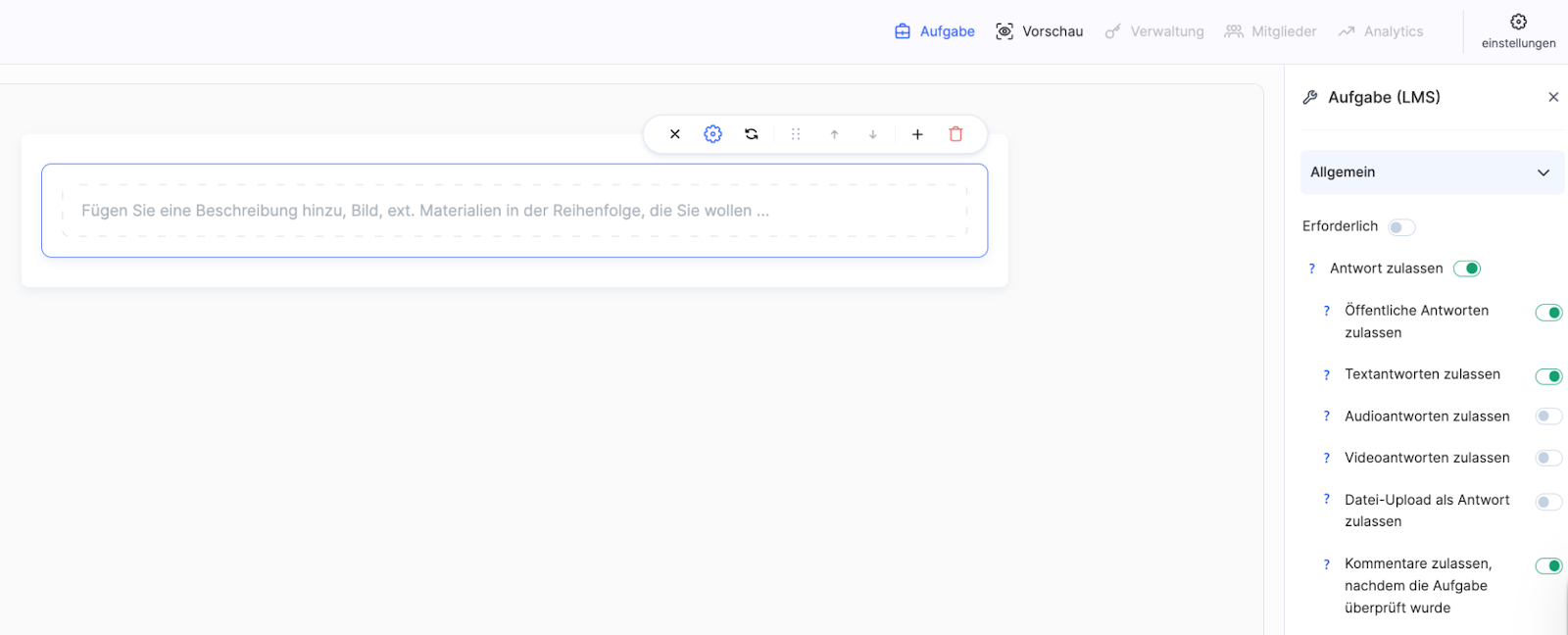Show help for Textantworten zulassen
Screen dimensions: 1568x635
[x=1327, y=375]
